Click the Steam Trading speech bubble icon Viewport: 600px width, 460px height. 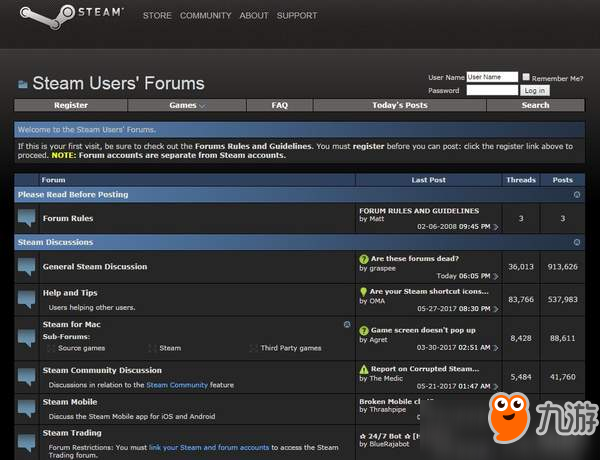(x=27, y=443)
